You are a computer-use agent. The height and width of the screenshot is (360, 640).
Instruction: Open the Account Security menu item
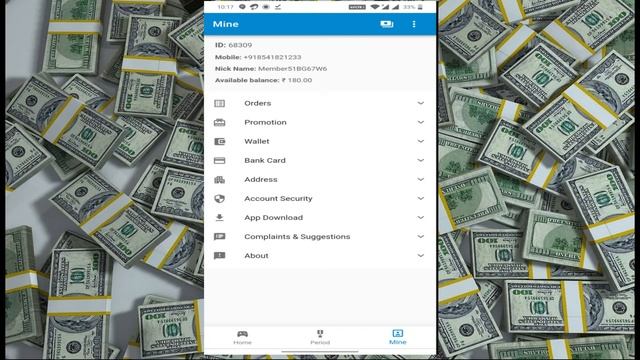tap(320, 198)
